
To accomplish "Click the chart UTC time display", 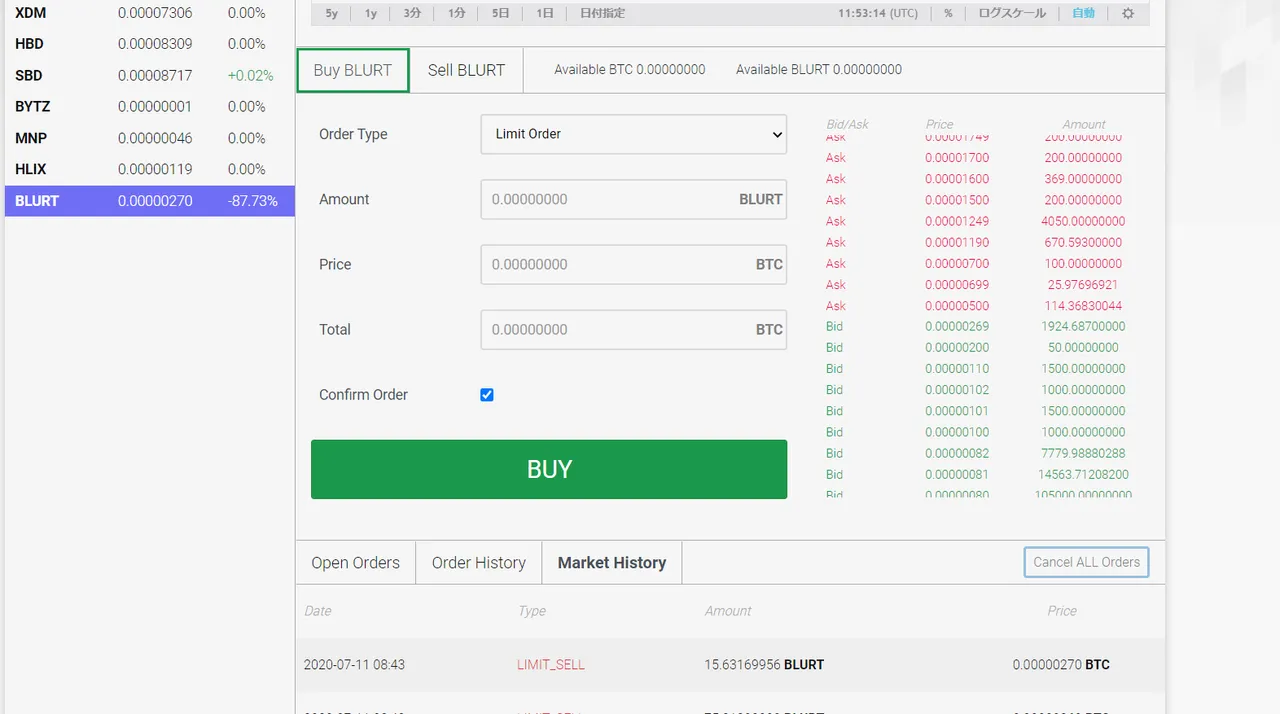I will (x=878, y=14).
